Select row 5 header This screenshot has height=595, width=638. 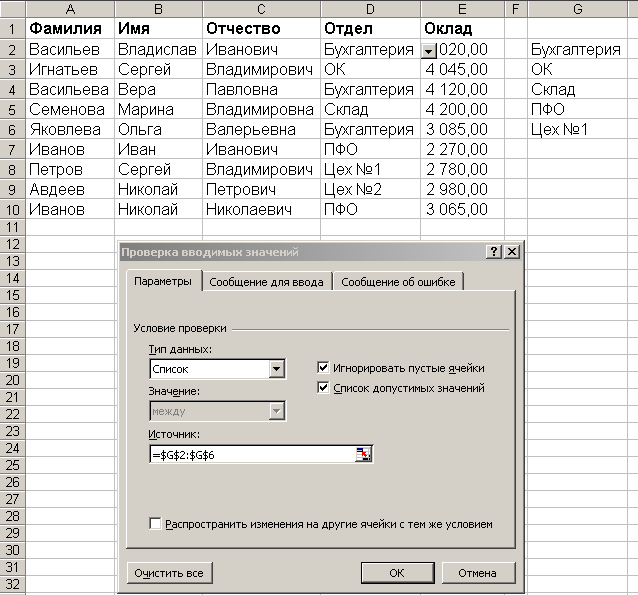13,109
